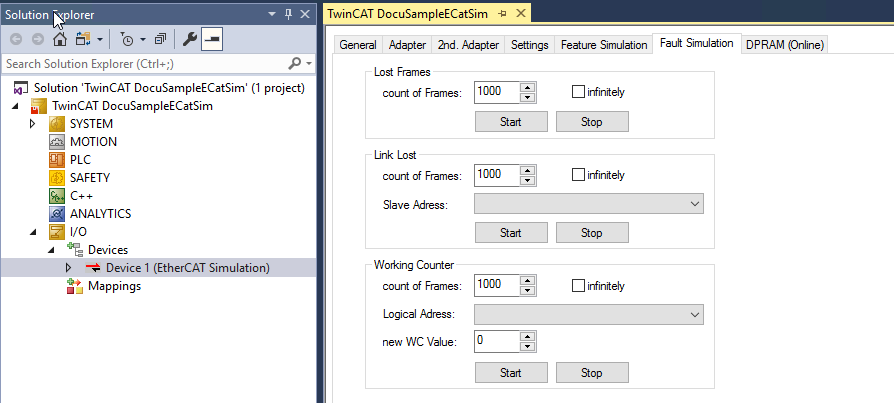Click the SAFETY node icon
Image resolution: width=894 pixels, height=403 pixels.
(57, 178)
